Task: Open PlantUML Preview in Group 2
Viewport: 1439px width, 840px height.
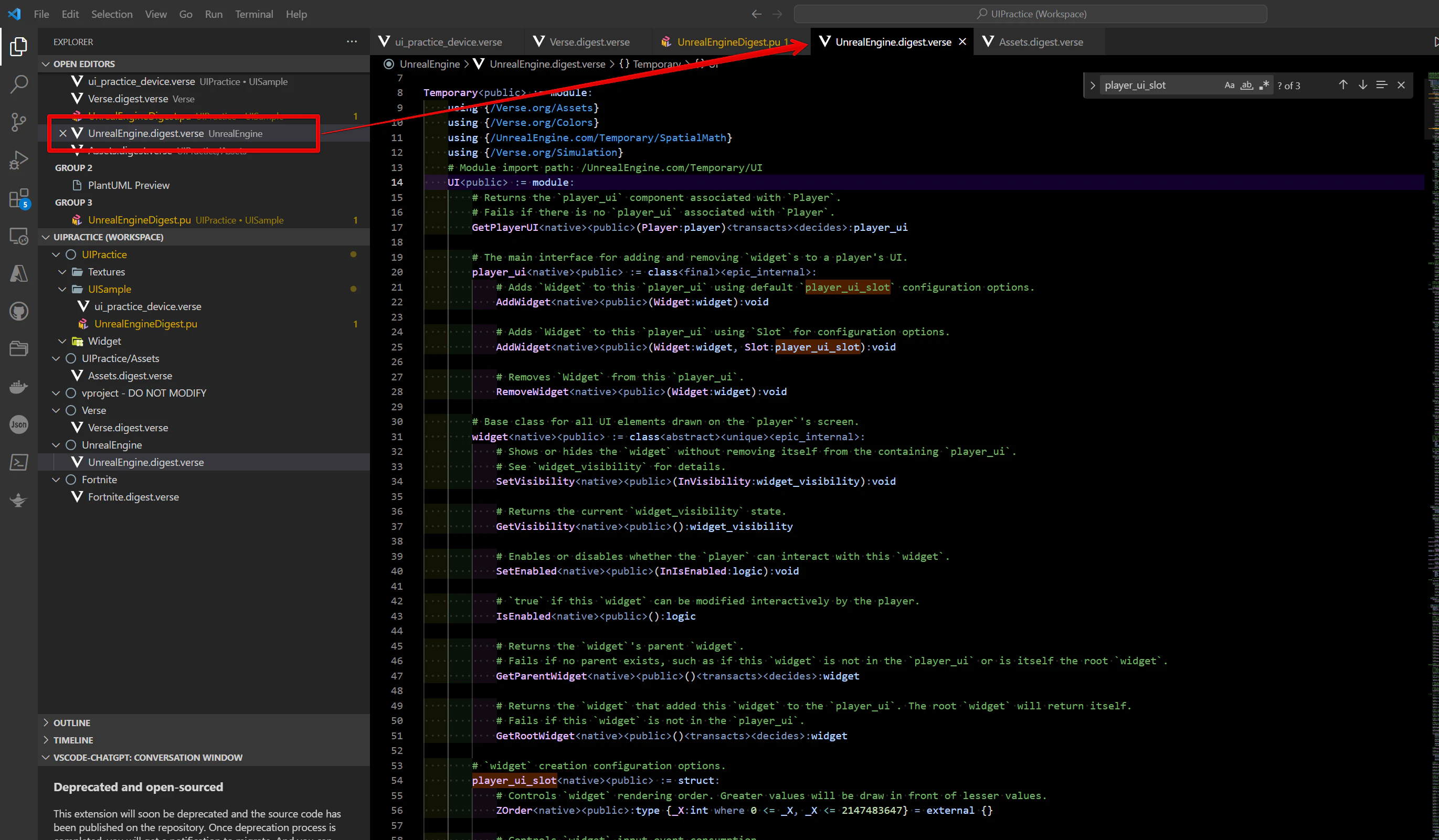Action: (129, 185)
